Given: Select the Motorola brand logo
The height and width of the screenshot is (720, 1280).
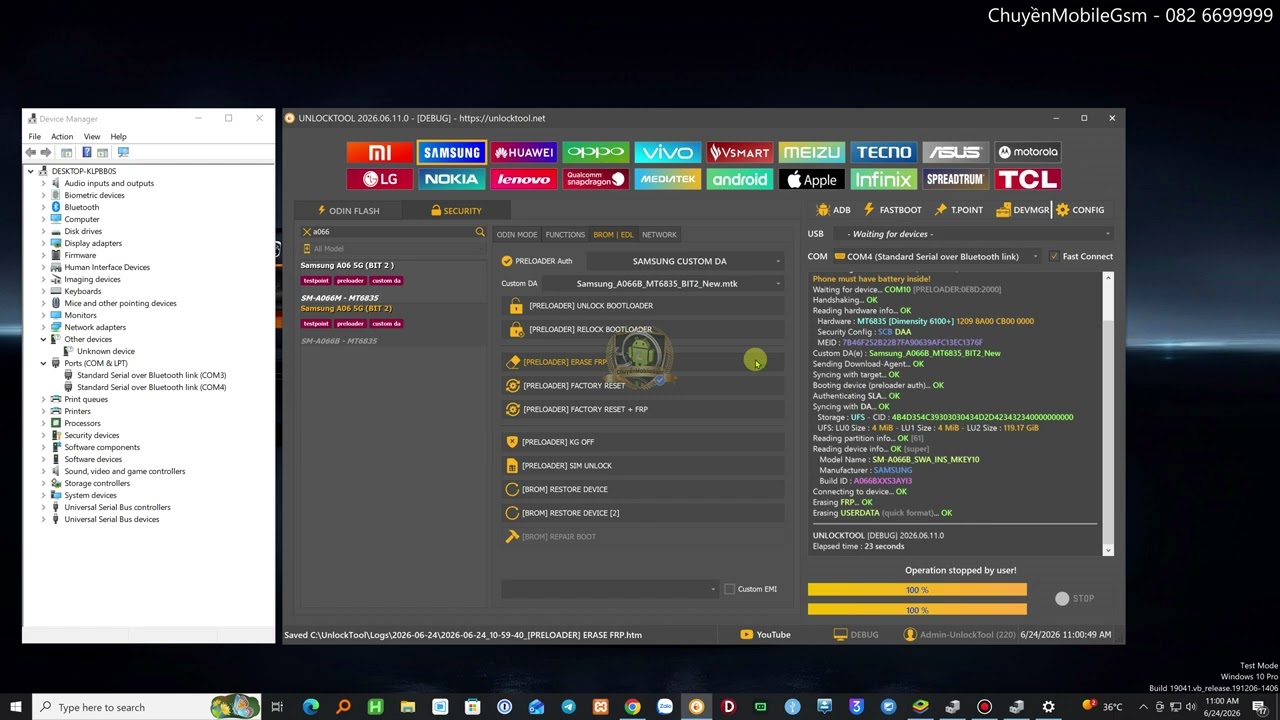Looking at the screenshot, I should (1028, 152).
